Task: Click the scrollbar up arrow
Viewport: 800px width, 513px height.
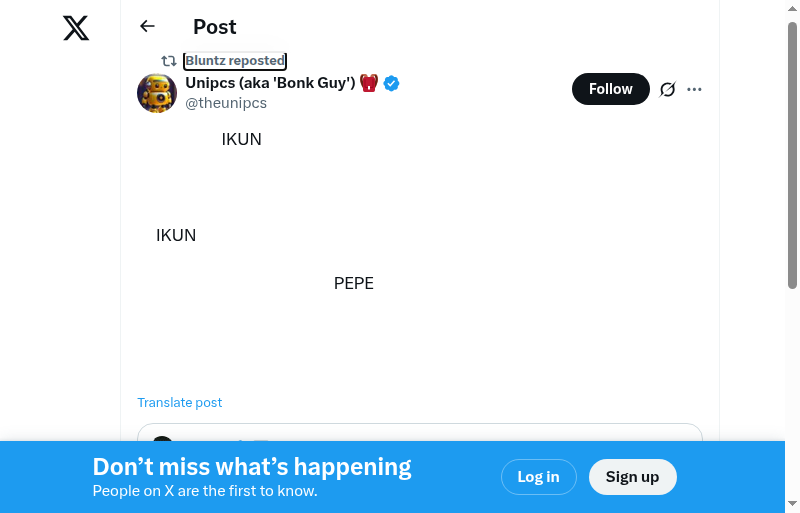Action: pos(792,9)
